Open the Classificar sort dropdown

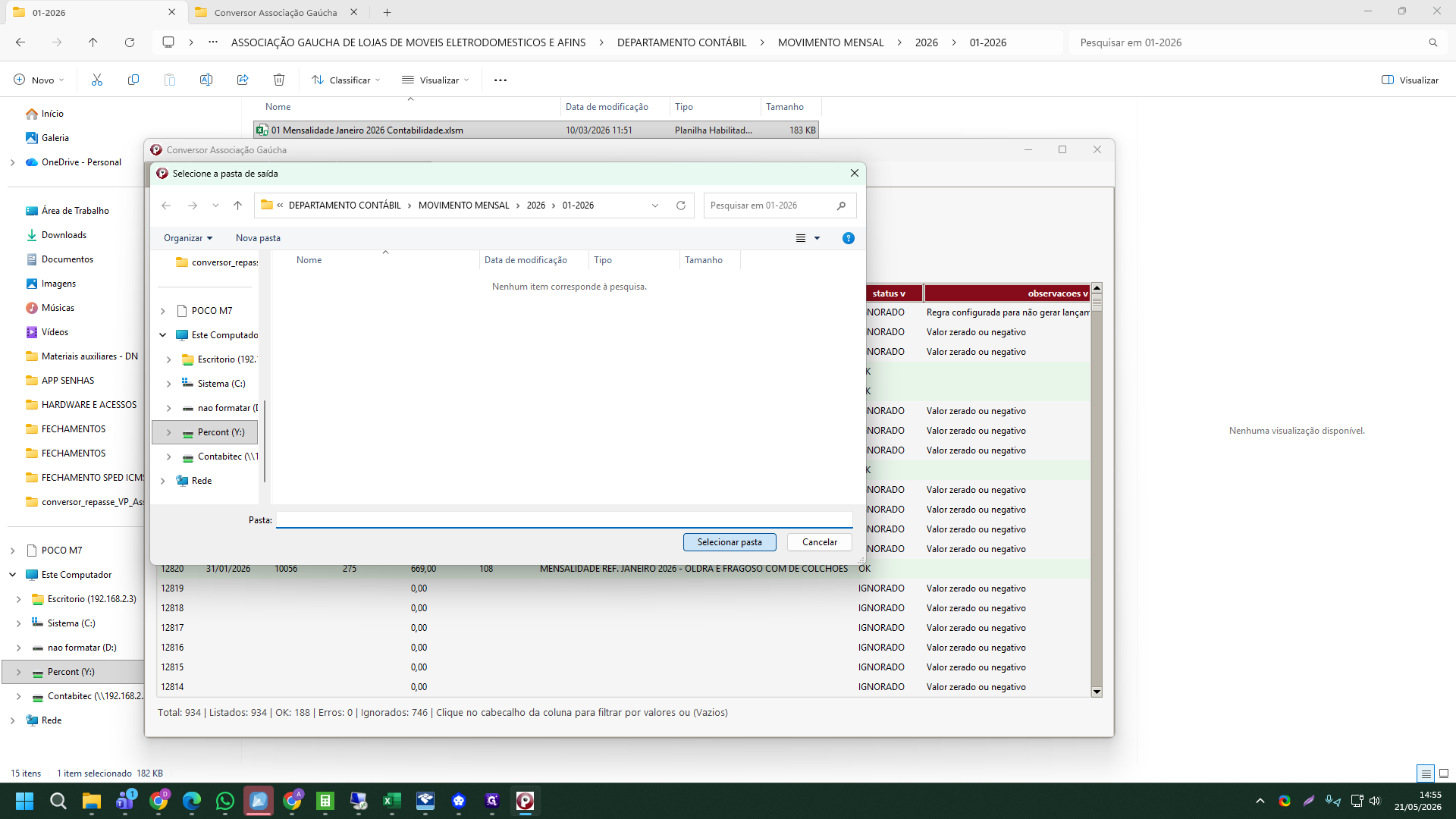(x=346, y=80)
